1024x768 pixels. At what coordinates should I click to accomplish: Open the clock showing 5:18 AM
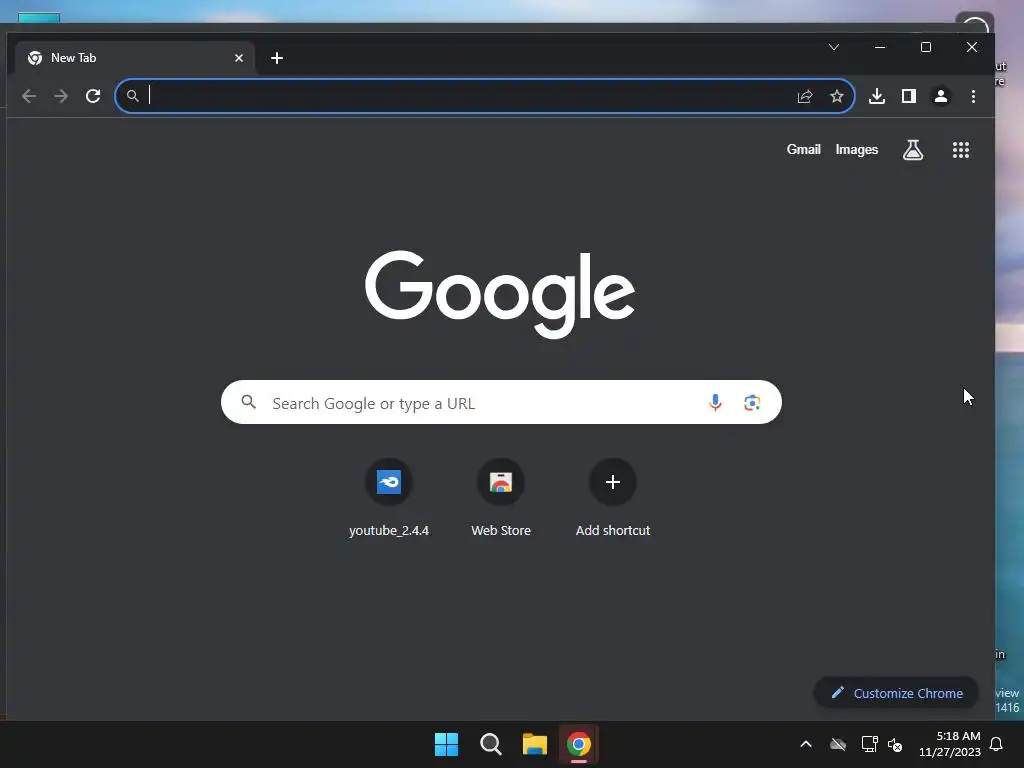point(950,744)
